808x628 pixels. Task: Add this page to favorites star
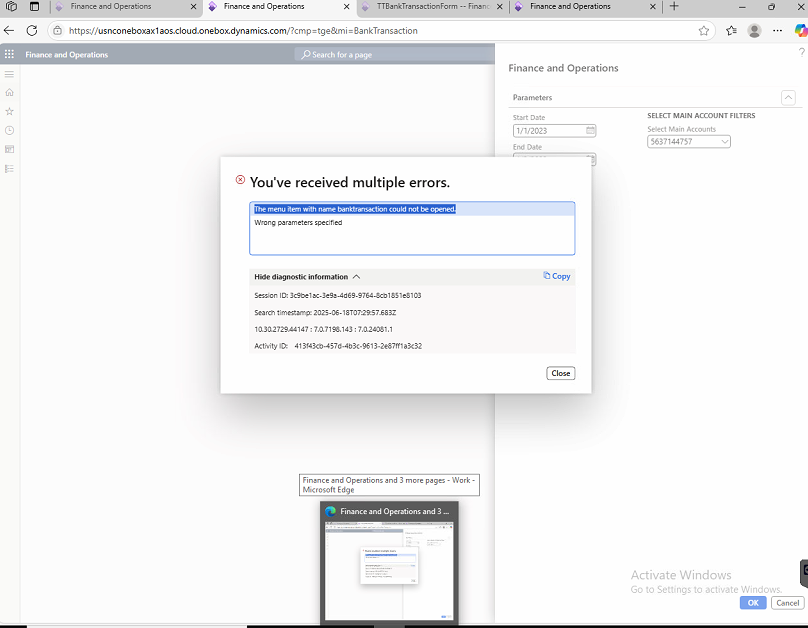(703, 31)
